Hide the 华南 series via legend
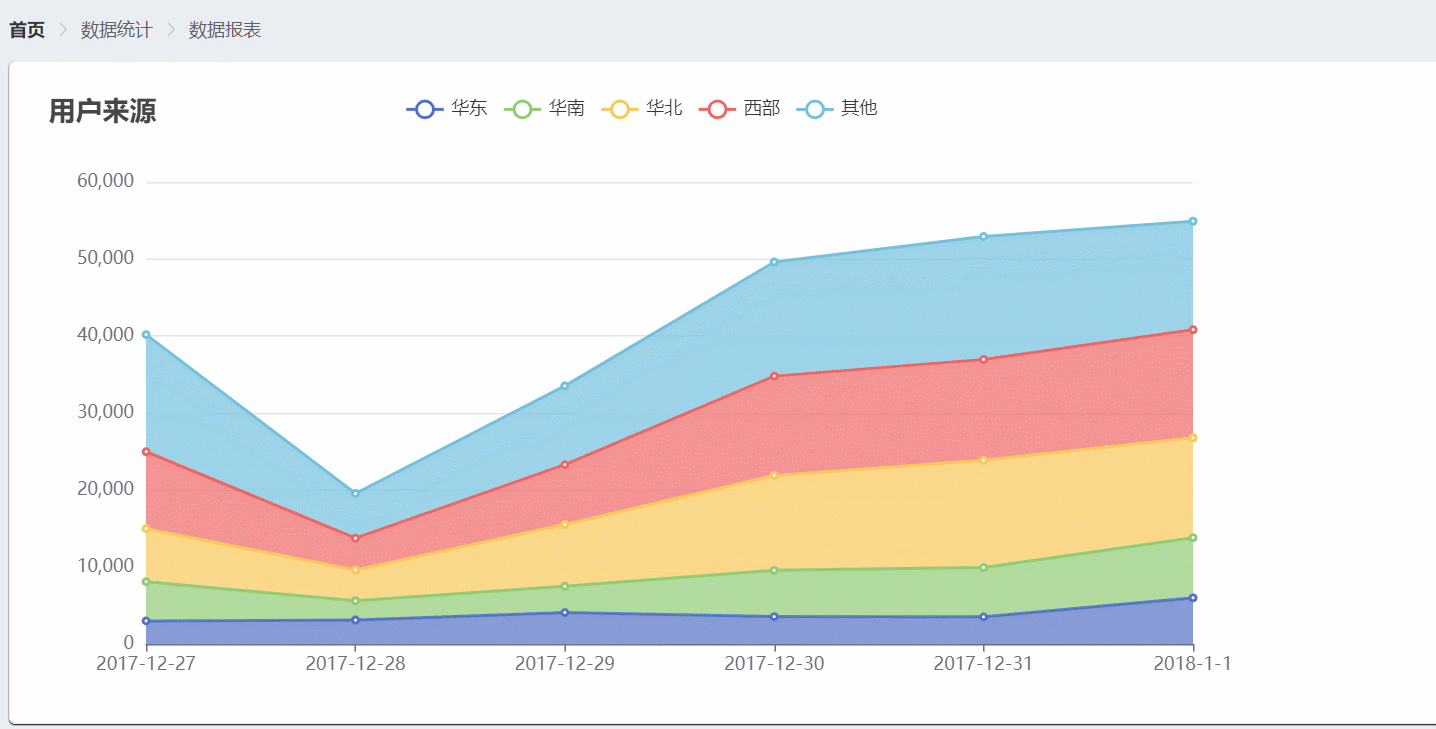This screenshot has height=729, width=1436. [x=522, y=109]
